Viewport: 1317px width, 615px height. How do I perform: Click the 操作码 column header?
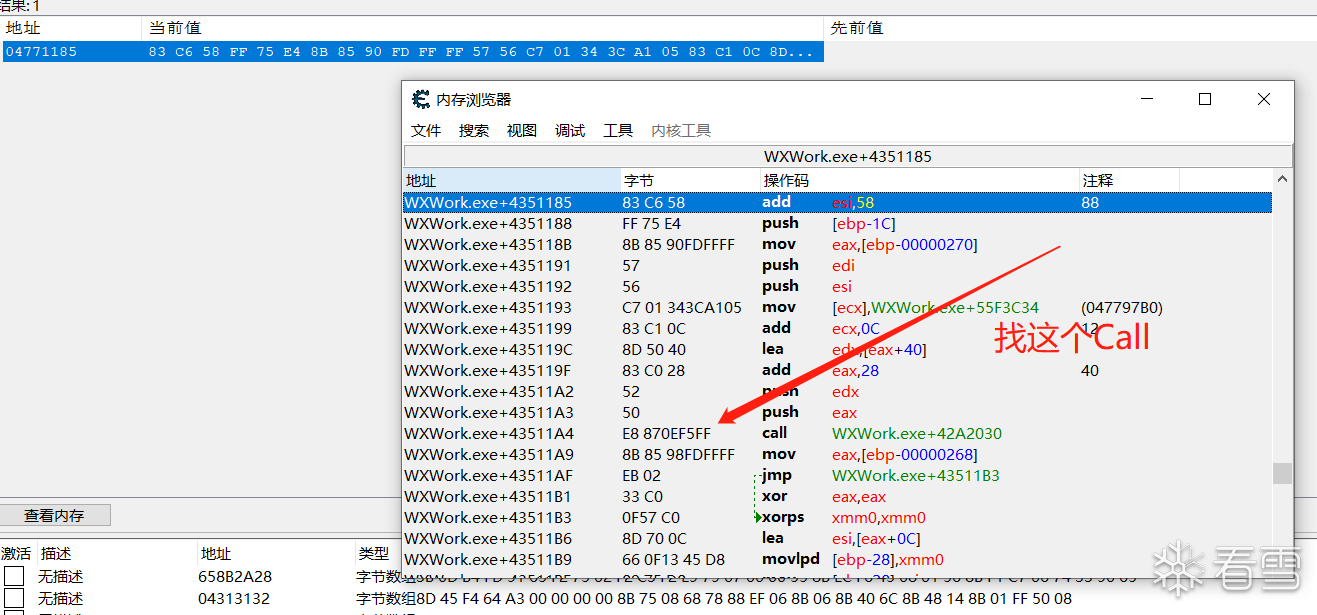(919, 181)
